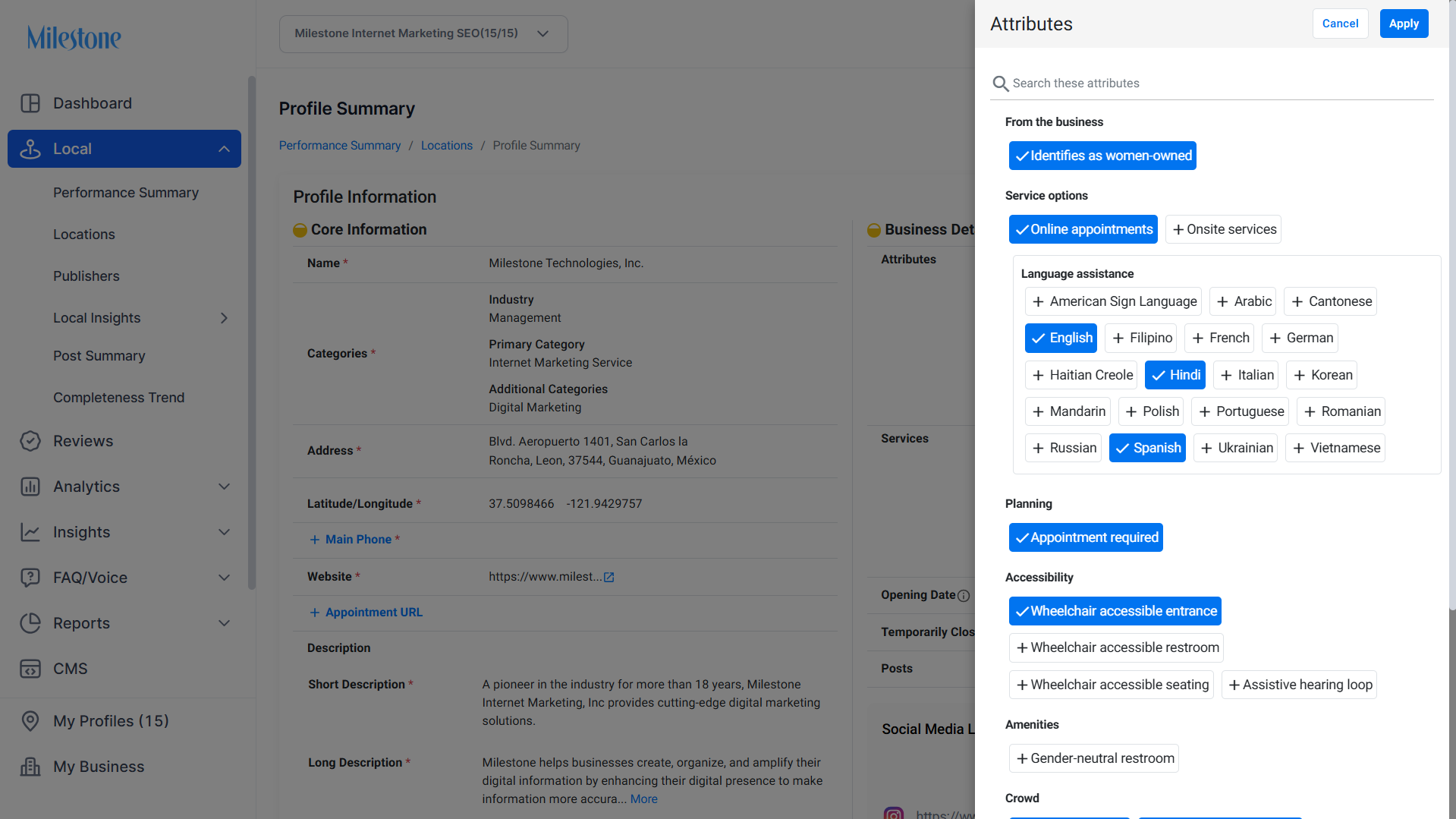Click the Analytics chart icon
Image resolution: width=1456 pixels, height=819 pixels.
pyautogui.click(x=30, y=487)
